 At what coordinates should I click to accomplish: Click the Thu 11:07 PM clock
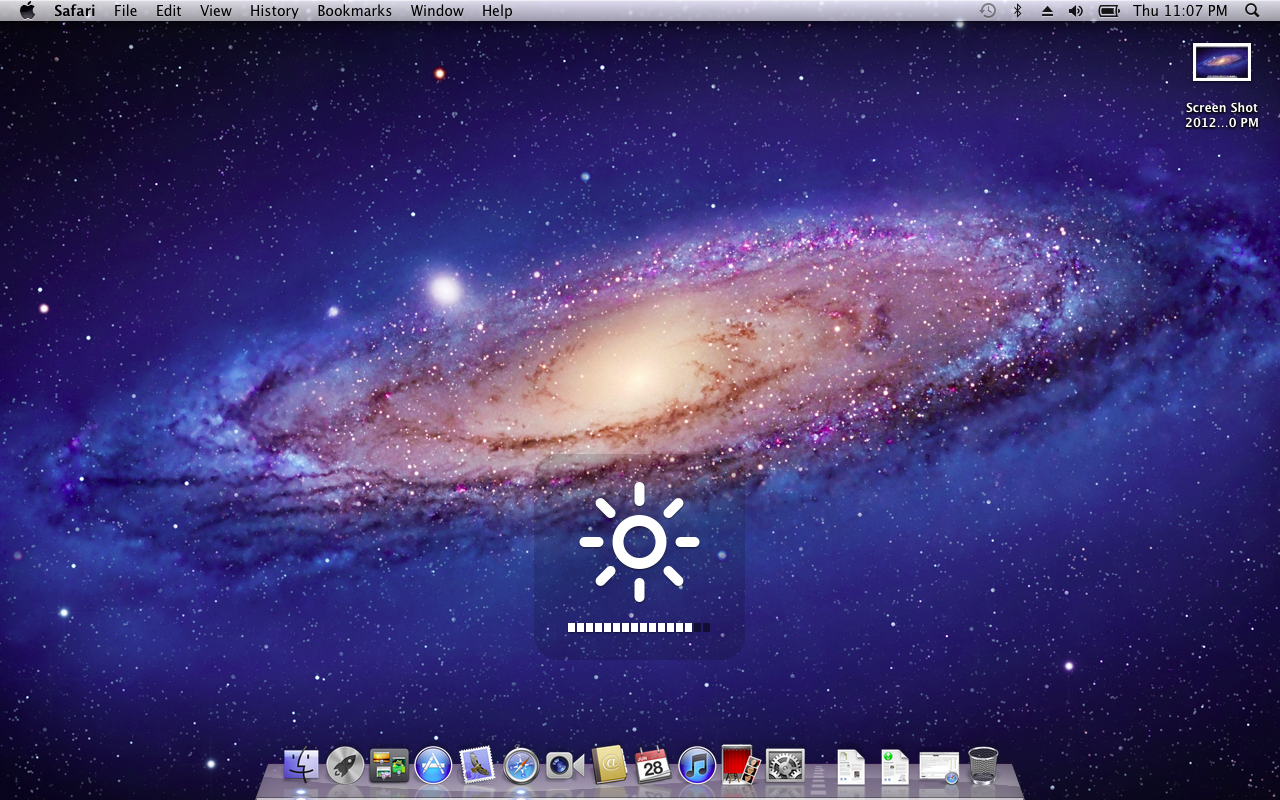tap(1180, 11)
